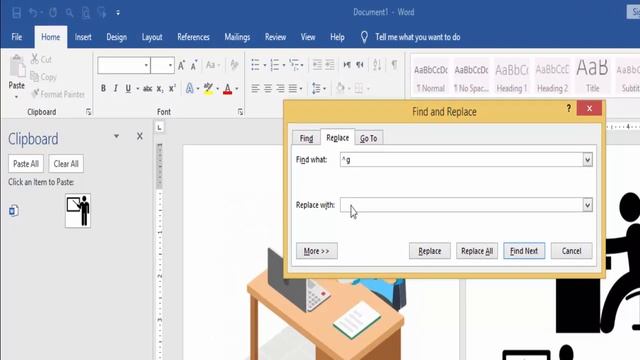Click the More >> button
The height and width of the screenshot is (360, 640).
pyautogui.click(x=317, y=251)
